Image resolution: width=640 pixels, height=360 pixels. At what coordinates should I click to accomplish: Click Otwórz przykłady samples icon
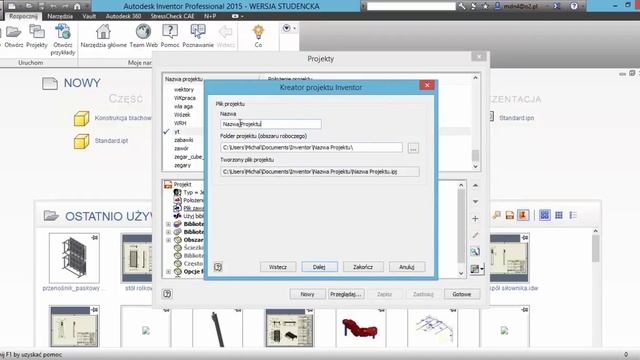tap(63, 32)
